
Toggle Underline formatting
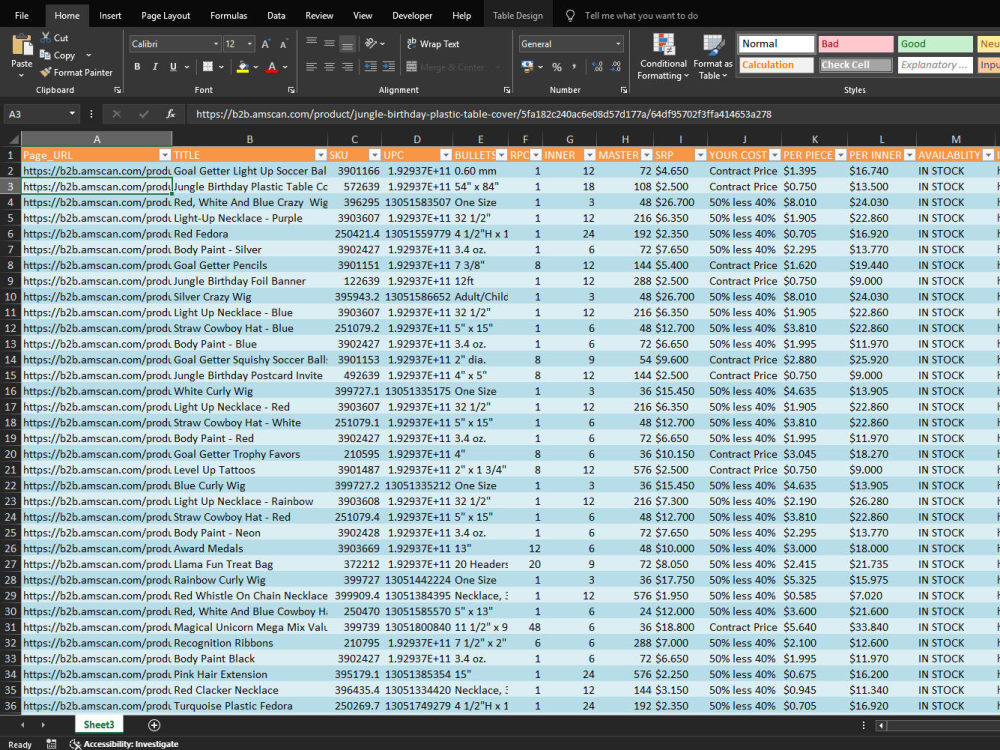click(x=173, y=66)
